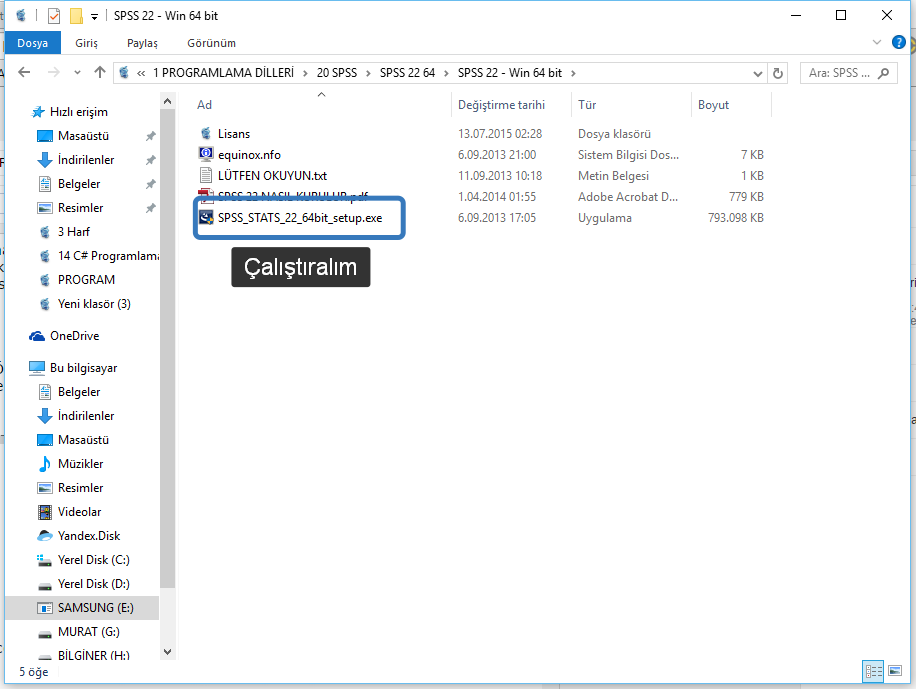Click the Uygulama type cell
Screen dimensions: 916x689
[605, 218]
